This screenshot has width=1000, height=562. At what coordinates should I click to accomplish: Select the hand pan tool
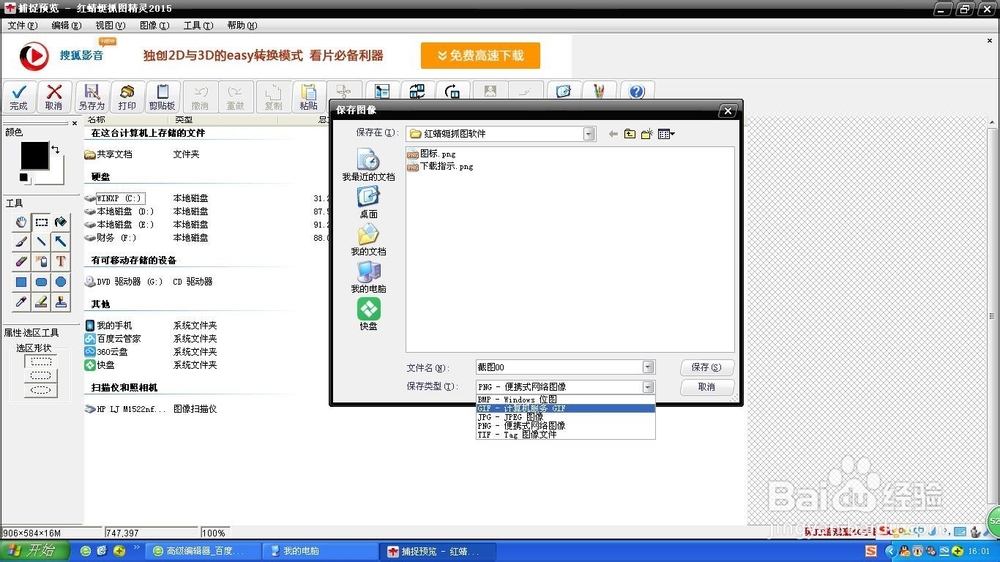pos(21,222)
